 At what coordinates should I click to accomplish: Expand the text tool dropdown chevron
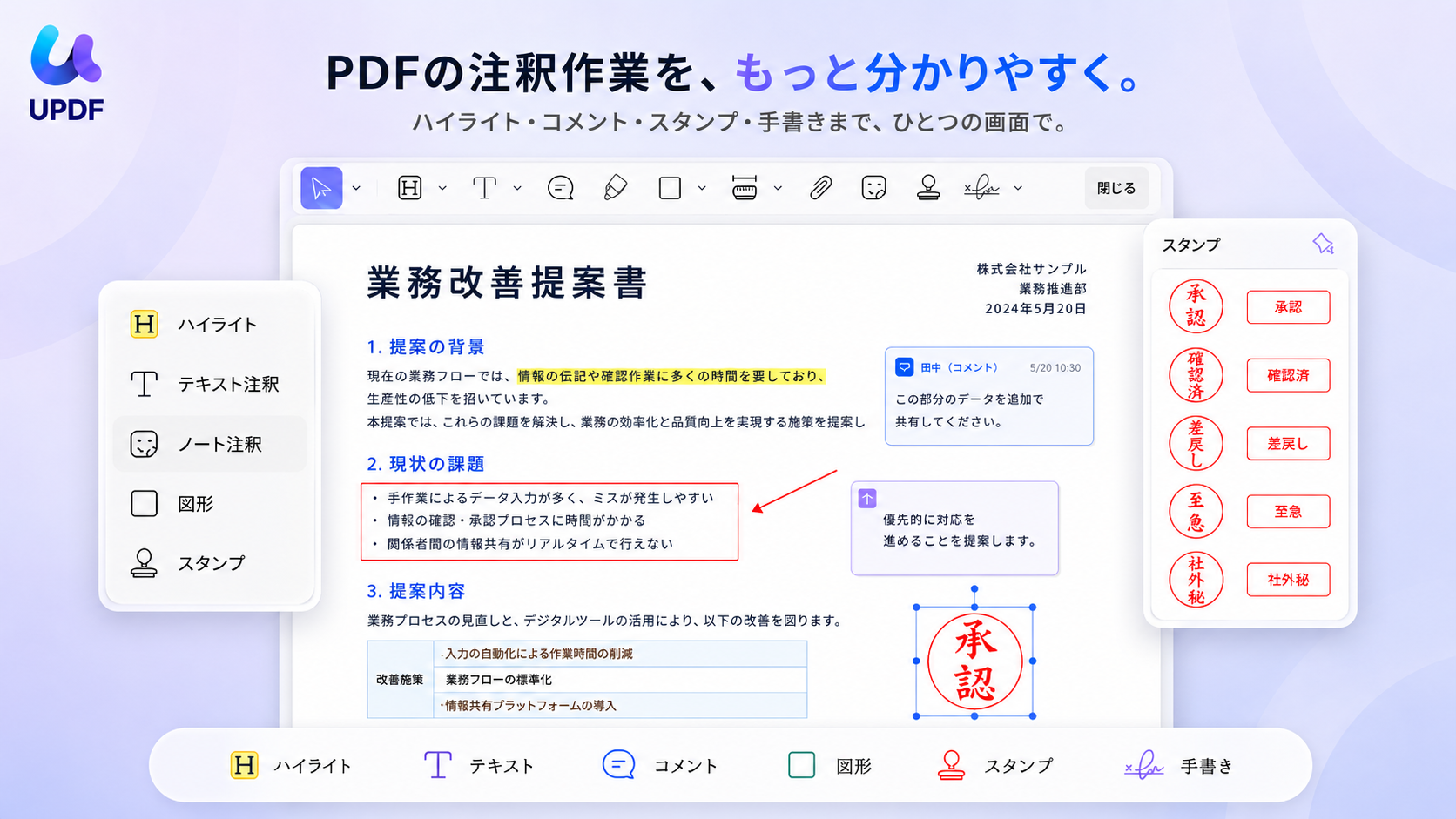point(517,188)
